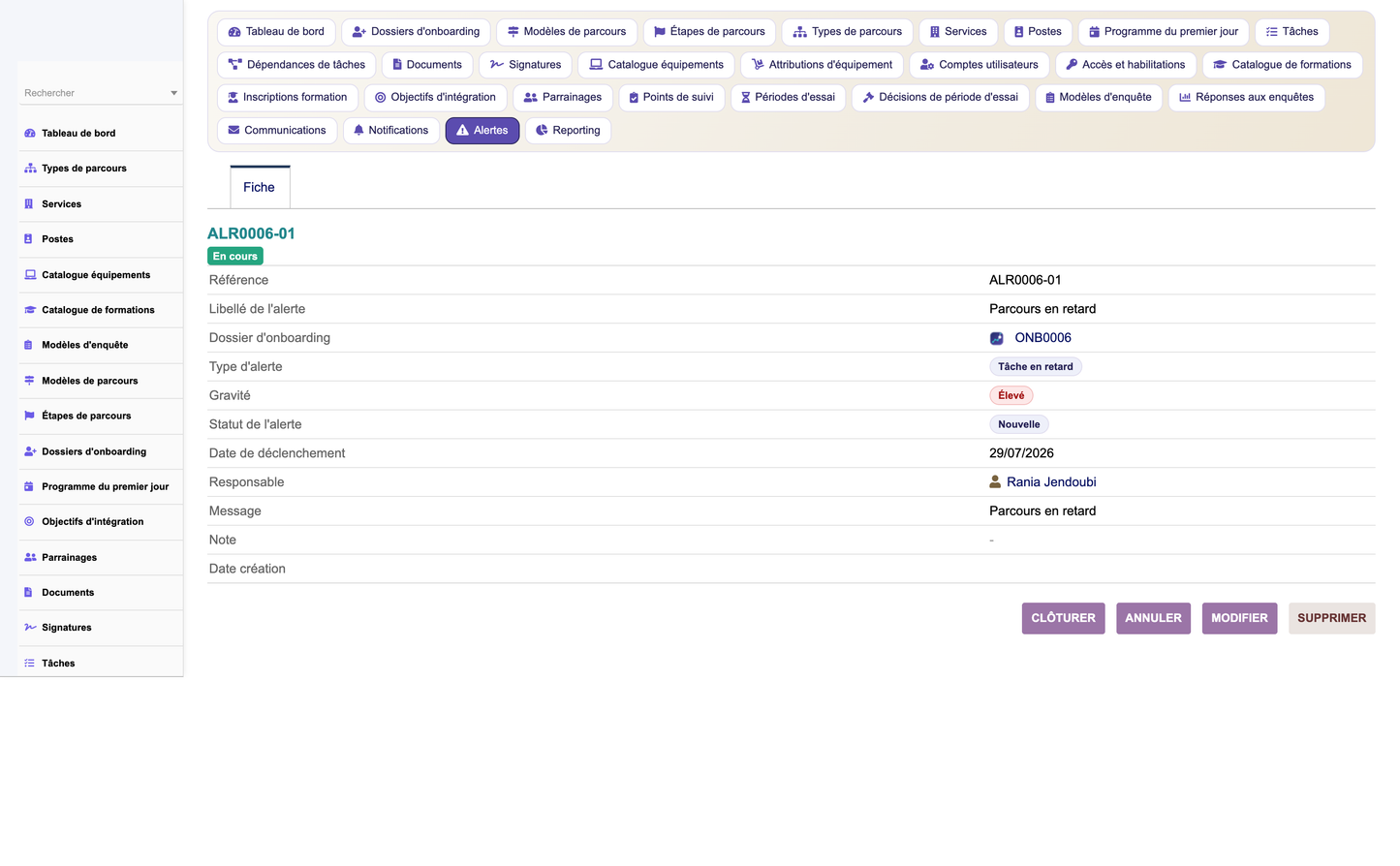This screenshot has width=1400, height=866.
Task: Click the Documents file icon in sidebar
Action: (x=29, y=592)
